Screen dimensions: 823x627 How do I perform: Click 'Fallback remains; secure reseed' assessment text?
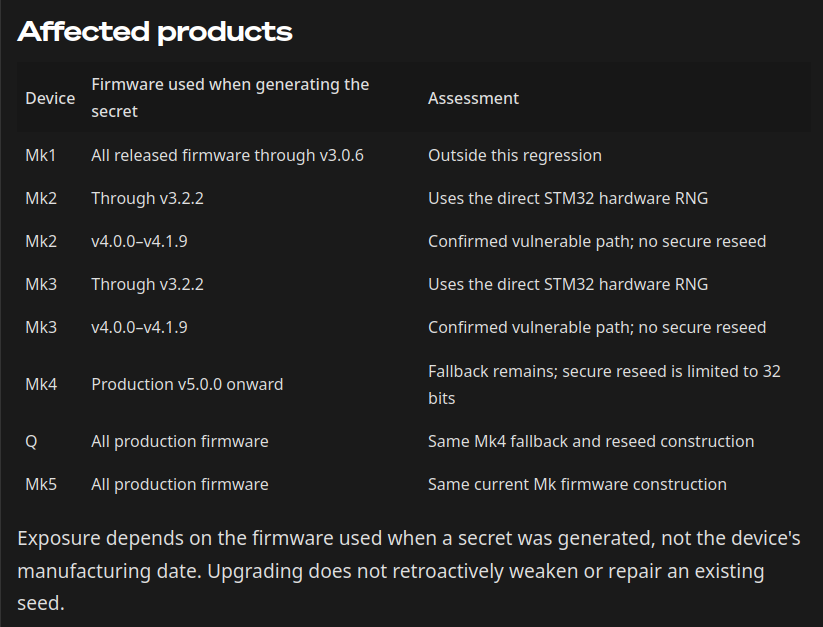click(604, 385)
